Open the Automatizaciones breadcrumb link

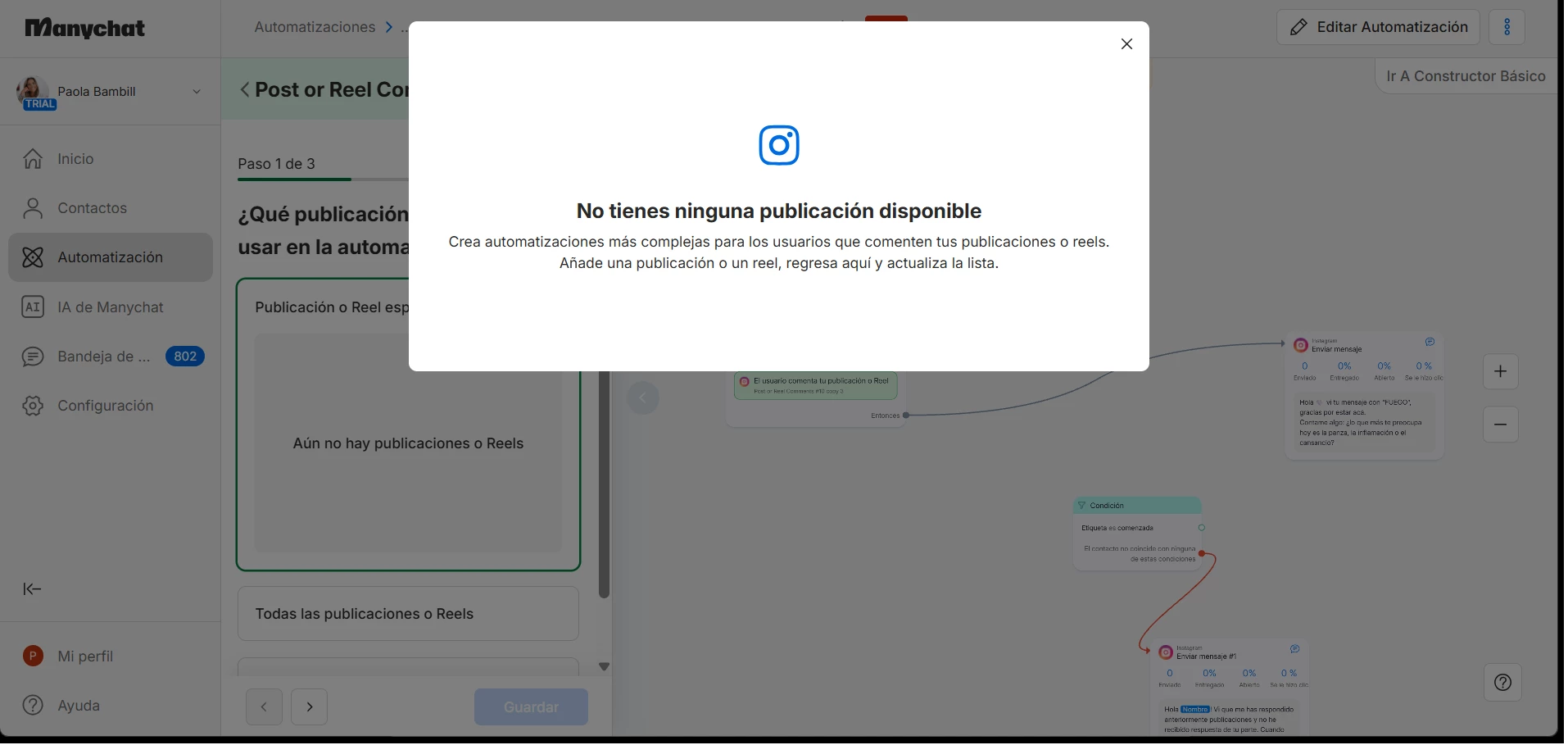(315, 27)
